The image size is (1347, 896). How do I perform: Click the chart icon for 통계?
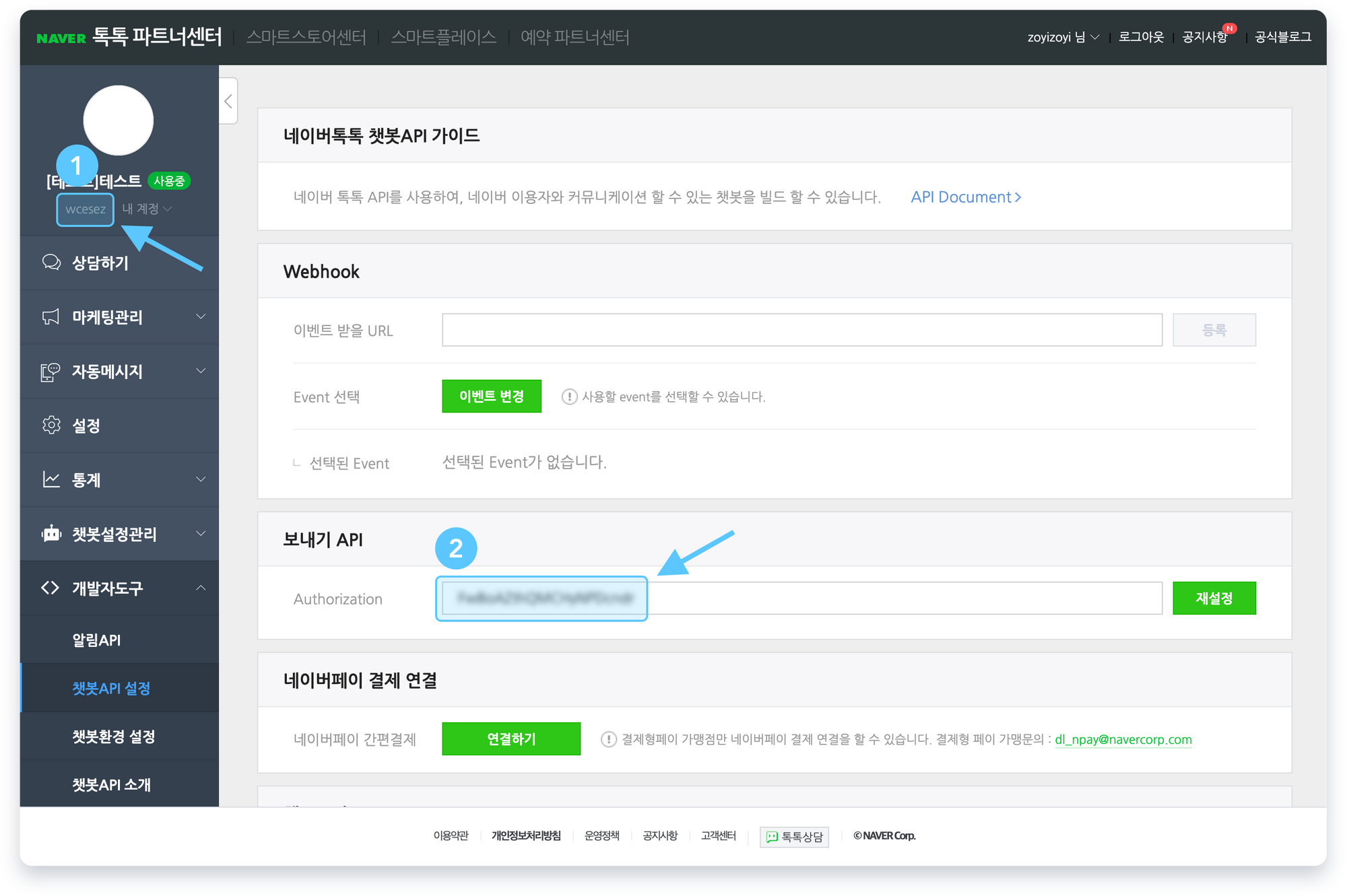click(51, 480)
